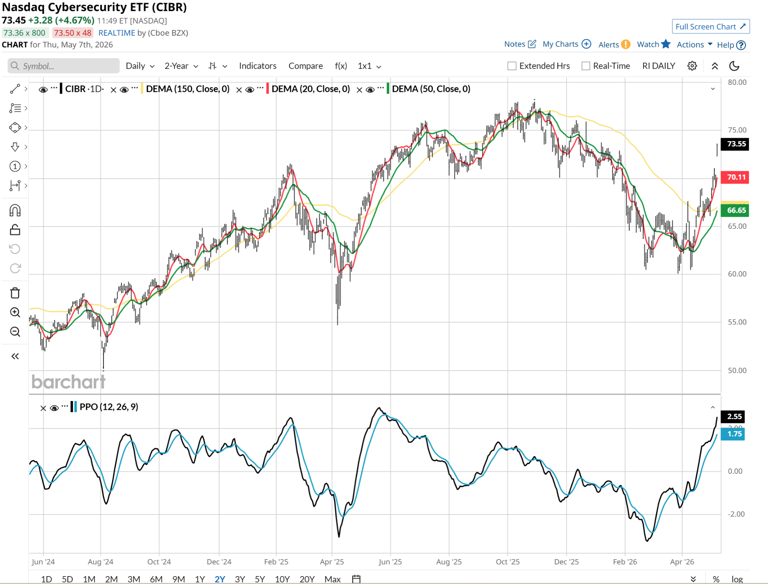Select the 1Y time range
This screenshot has height=584, width=768.
click(200, 579)
